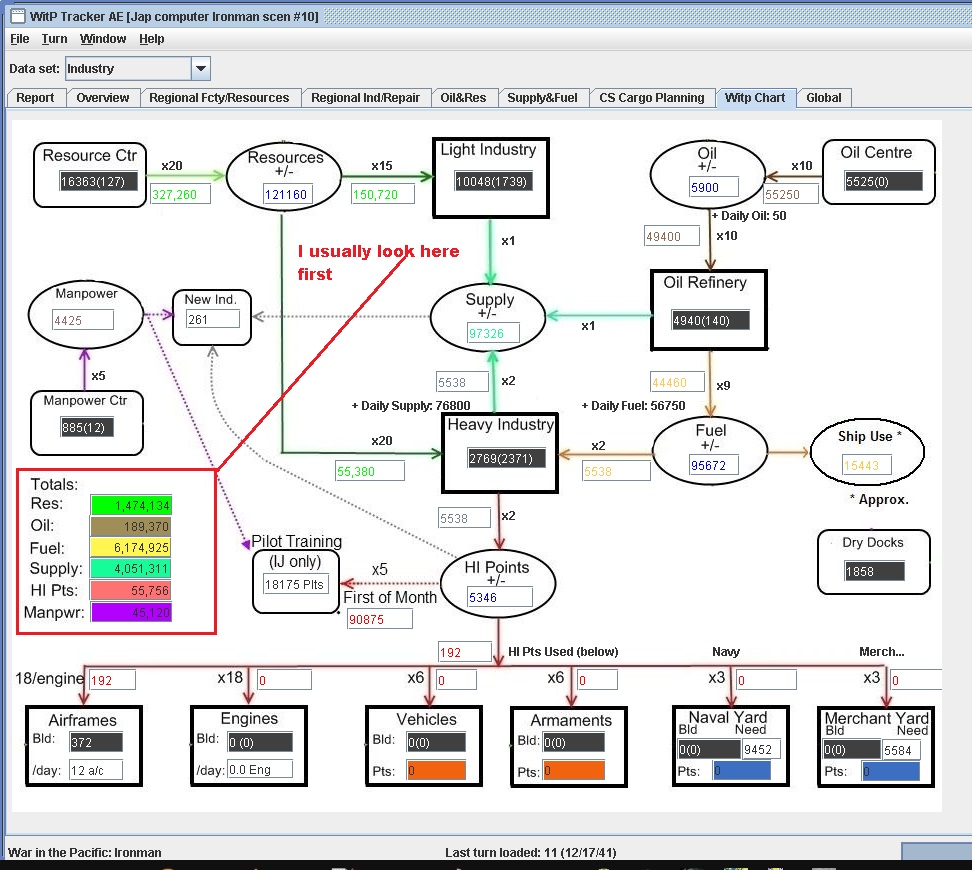Open the Turn menu
The width and height of the screenshot is (972, 870).
tap(55, 39)
